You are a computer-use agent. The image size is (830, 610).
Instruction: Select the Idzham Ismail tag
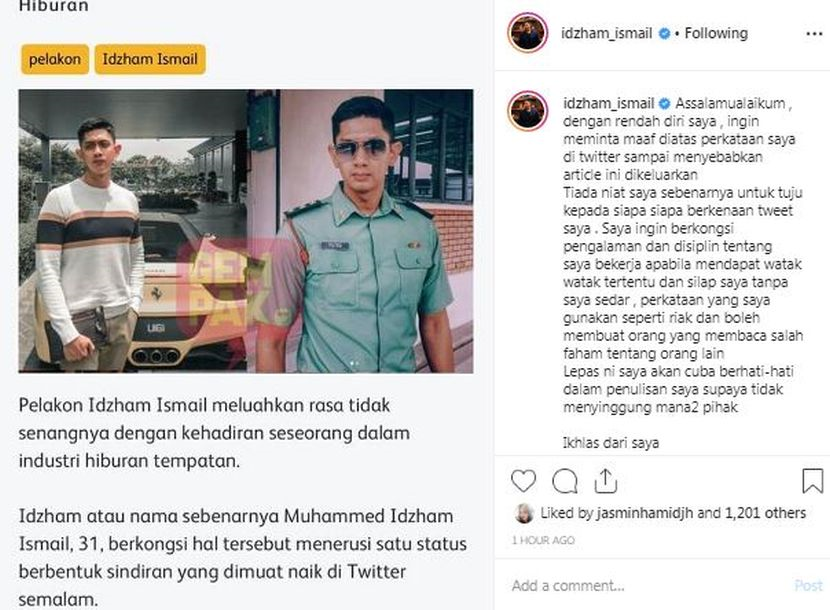tap(150, 59)
